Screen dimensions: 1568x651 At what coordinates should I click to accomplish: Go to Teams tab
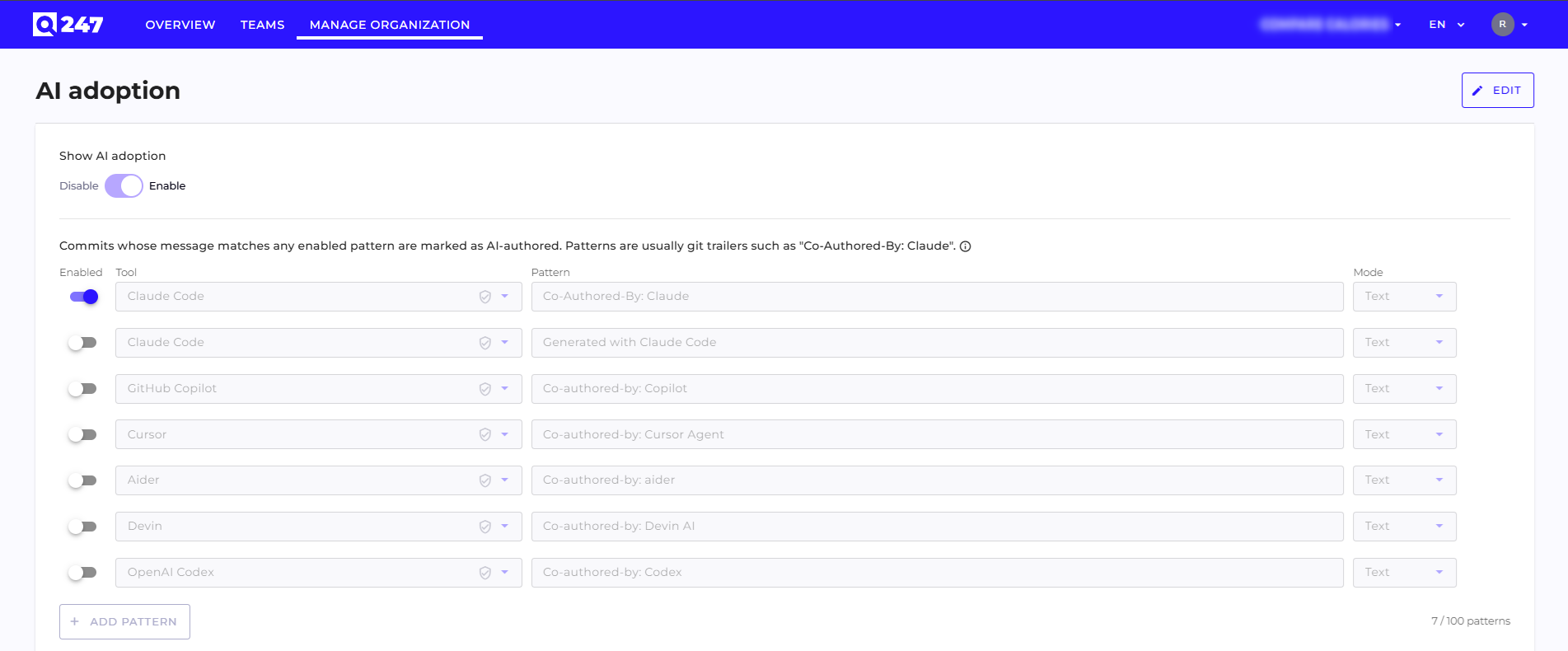pyautogui.click(x=263, y=25)
